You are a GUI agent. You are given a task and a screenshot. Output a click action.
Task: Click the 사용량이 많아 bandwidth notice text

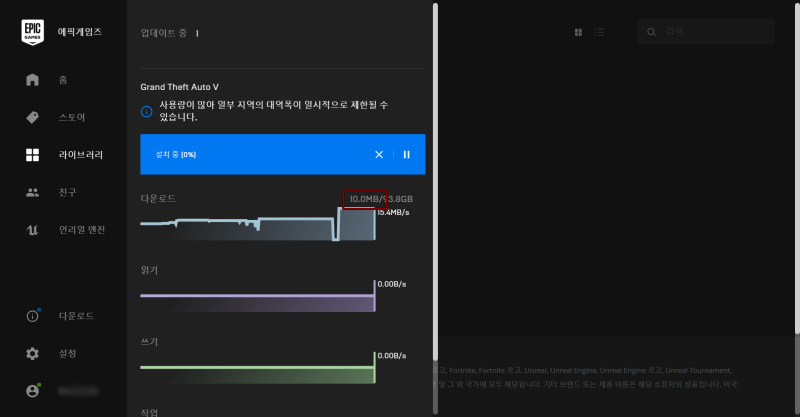273,111
